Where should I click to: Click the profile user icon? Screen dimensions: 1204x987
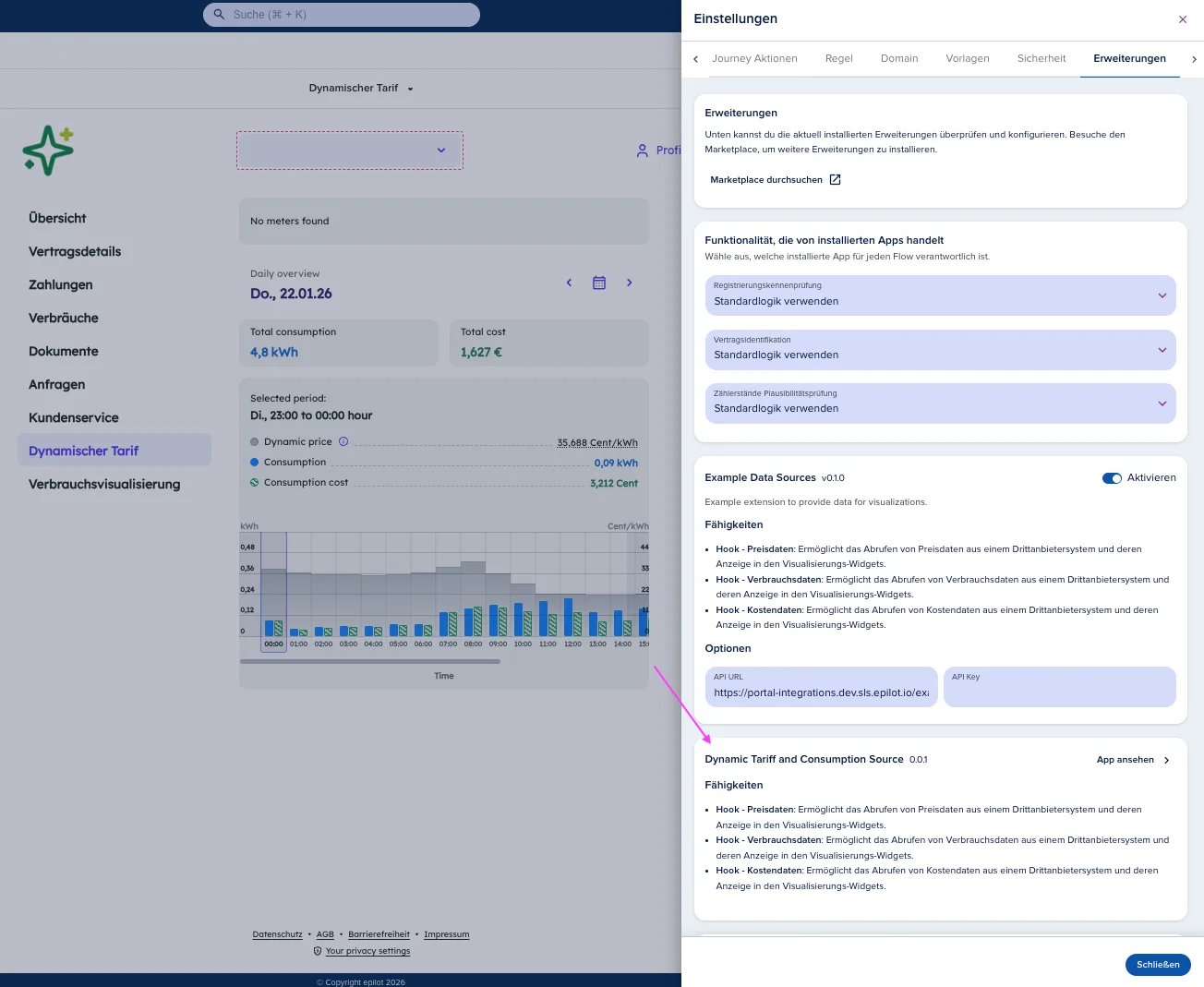click(x=643, y=150)
